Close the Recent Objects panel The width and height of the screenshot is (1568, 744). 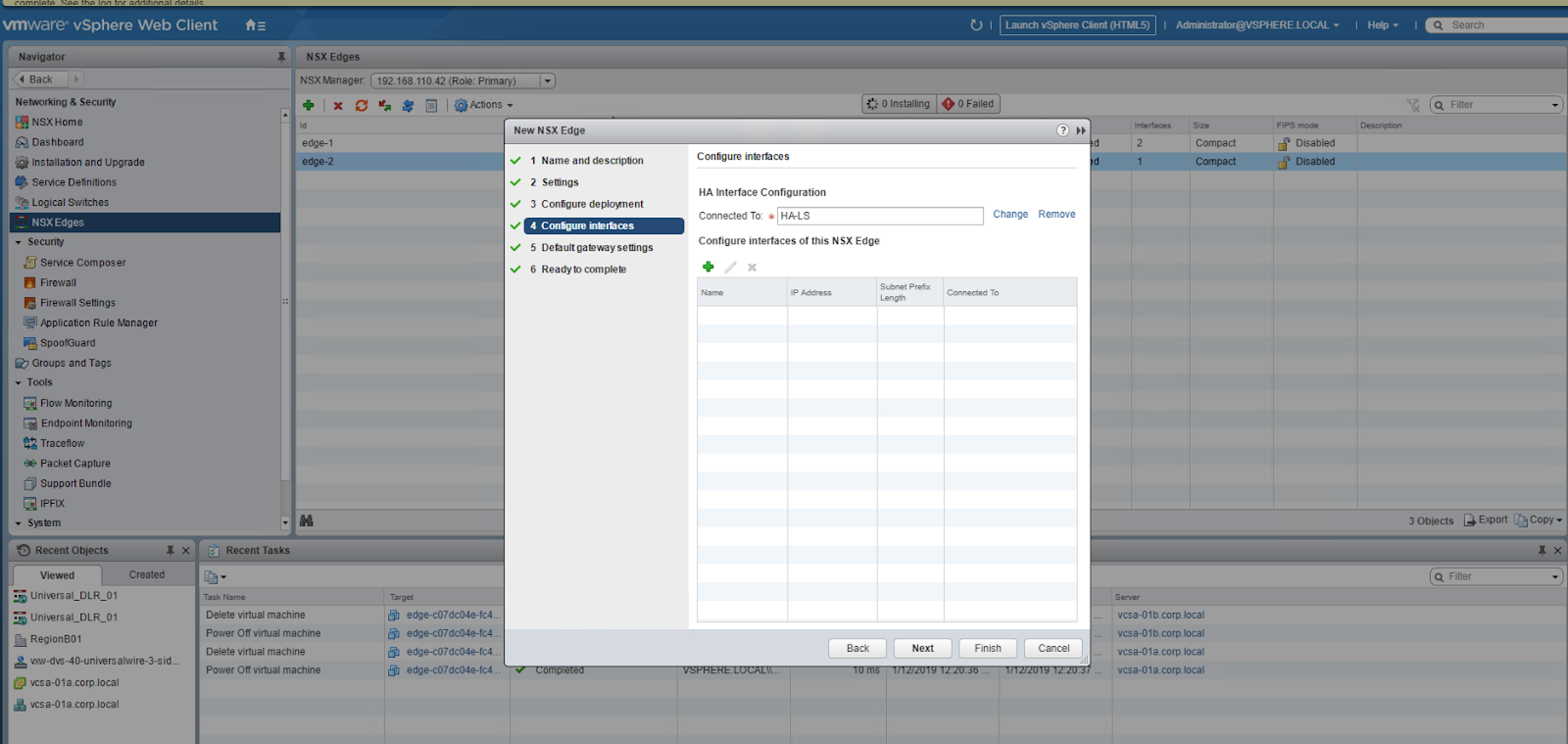tap(186, 551)
